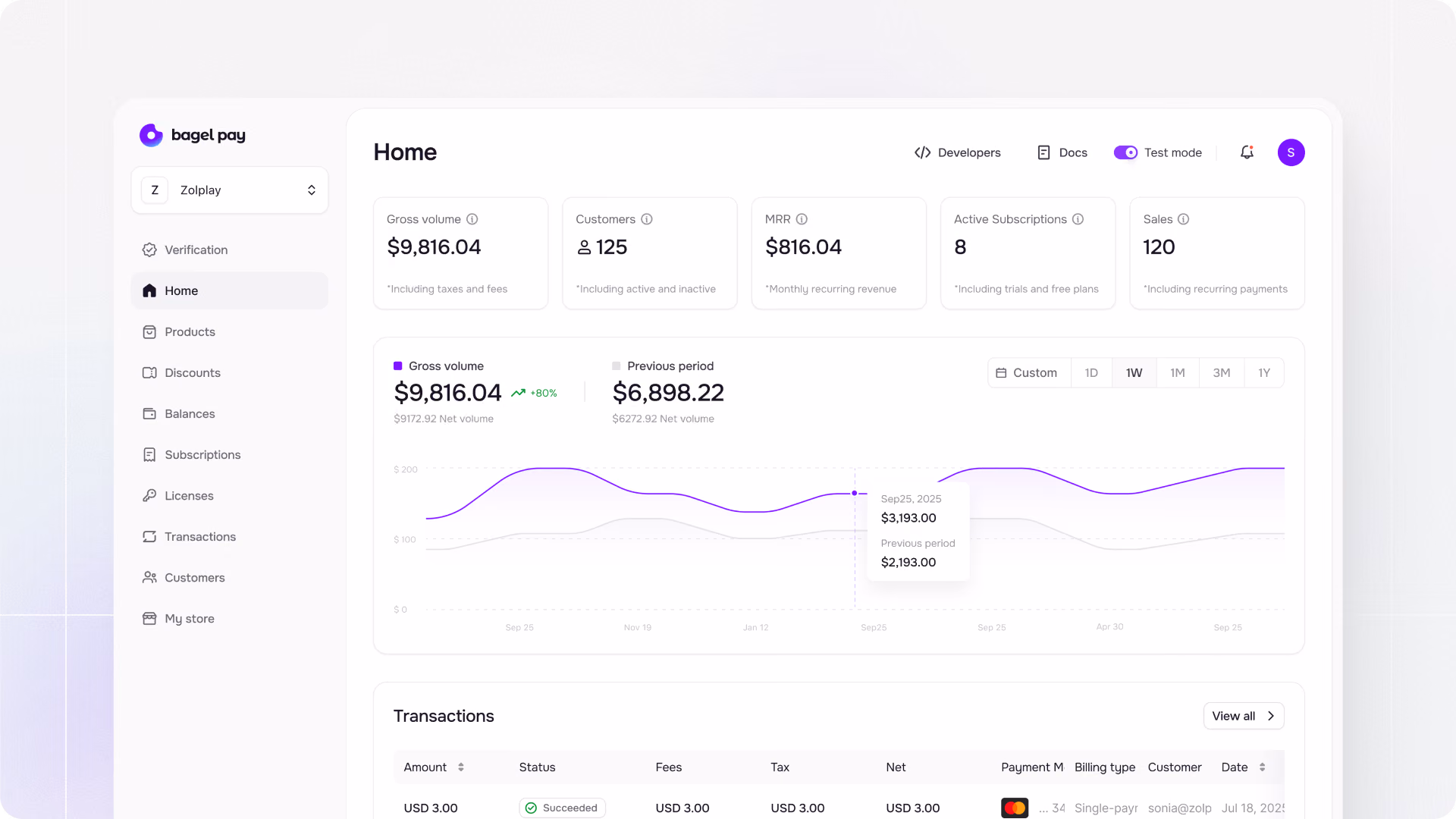The image size is (1456, 819).
Task: Click the Balances wallet icon in sidebar
Action: [149, 413]
